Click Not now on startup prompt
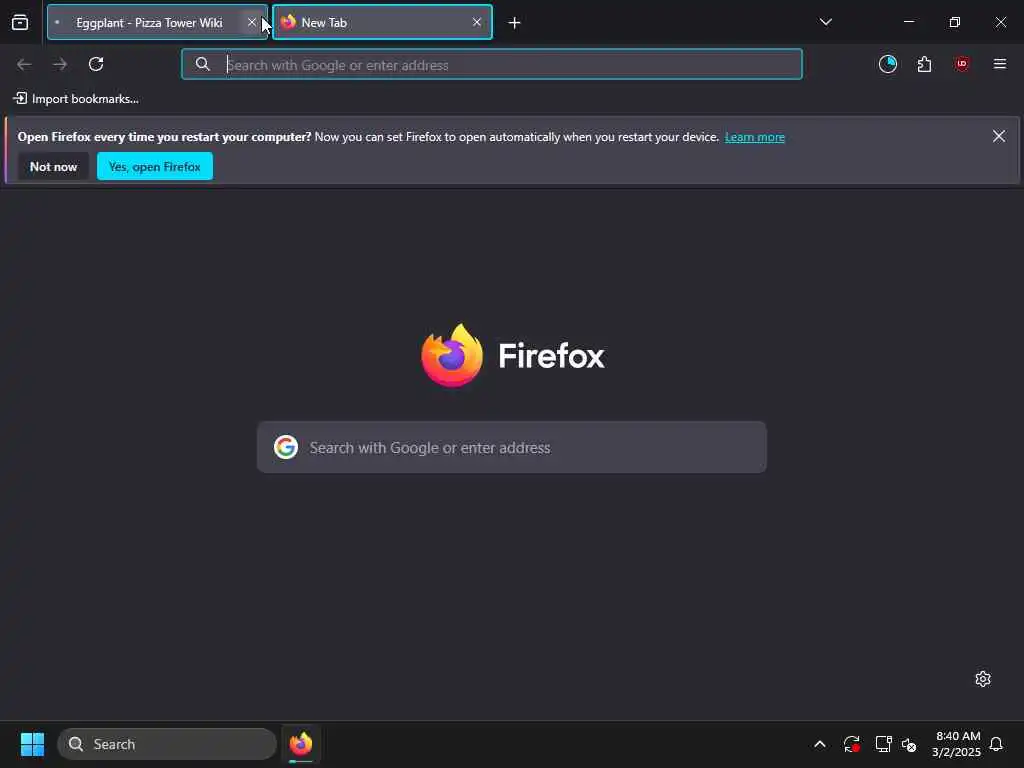The height and width of the screenshot is (768, 1024). click(x=54, y=167)
